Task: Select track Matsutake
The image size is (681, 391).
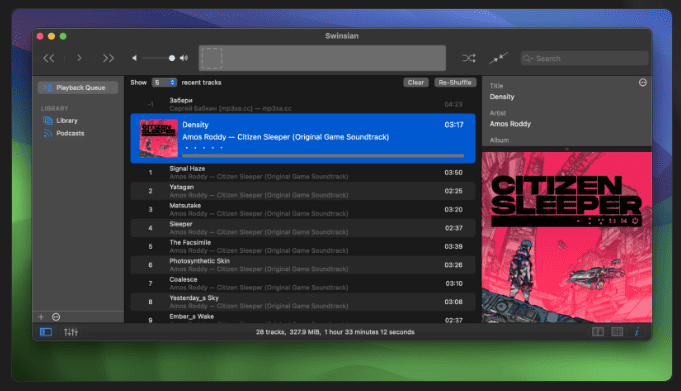Action: click(x=303, y=209)
